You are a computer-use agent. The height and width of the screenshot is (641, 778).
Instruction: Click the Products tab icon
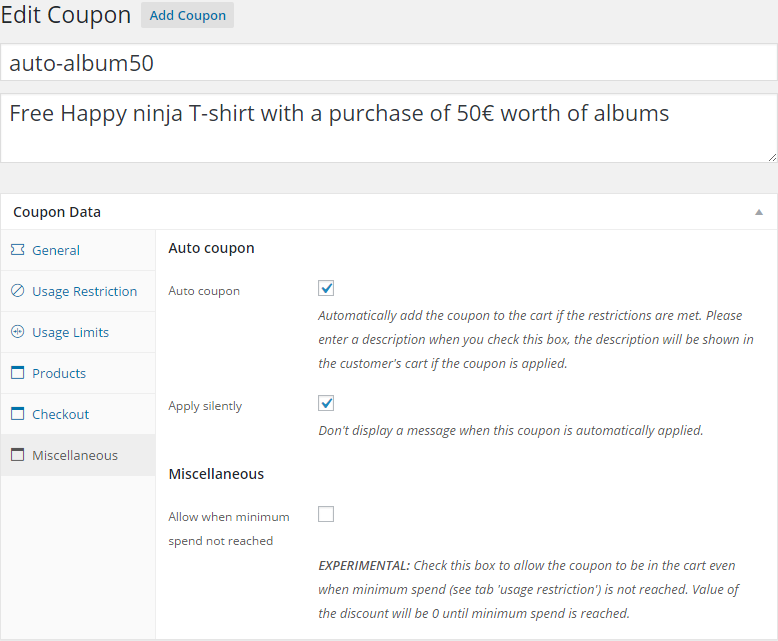click(x=17, y=373)
